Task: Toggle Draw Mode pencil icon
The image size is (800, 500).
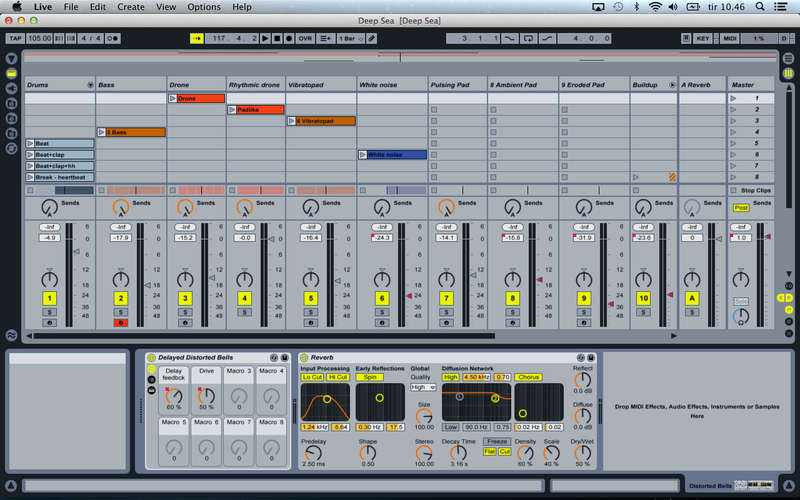Action: tap(372, 38)
